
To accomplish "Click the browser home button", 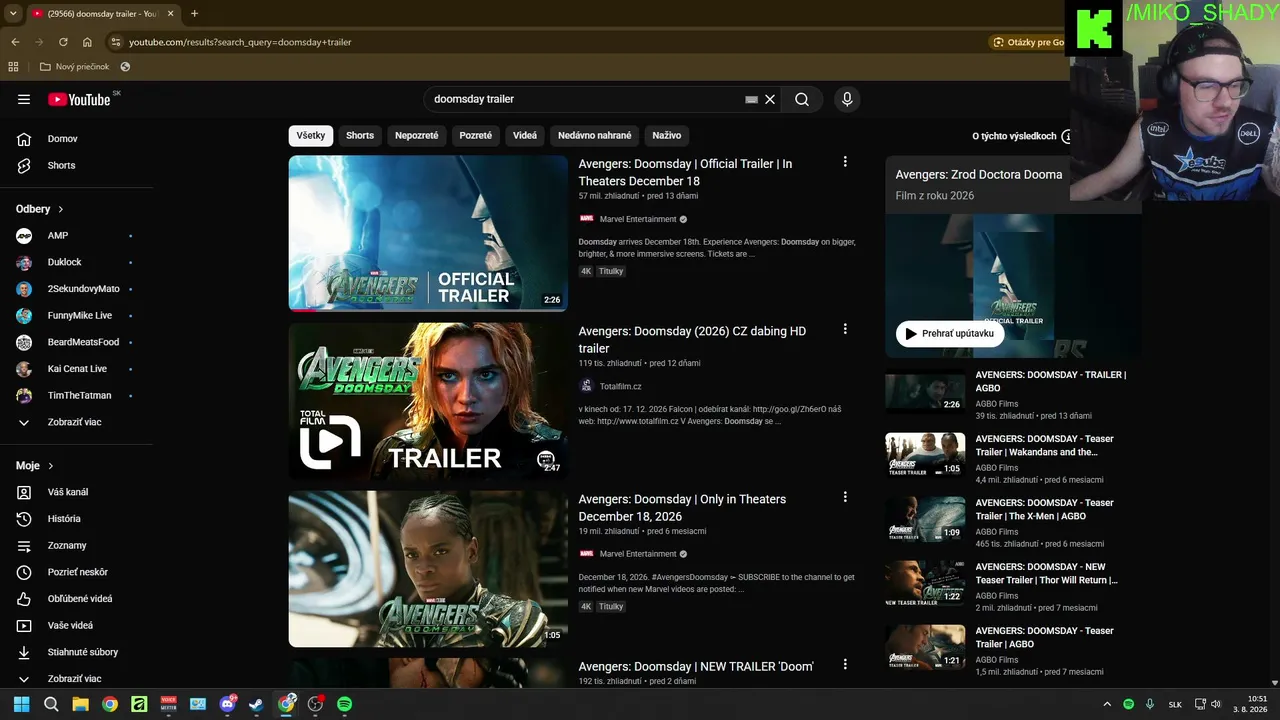I will [x=87, y=42].
